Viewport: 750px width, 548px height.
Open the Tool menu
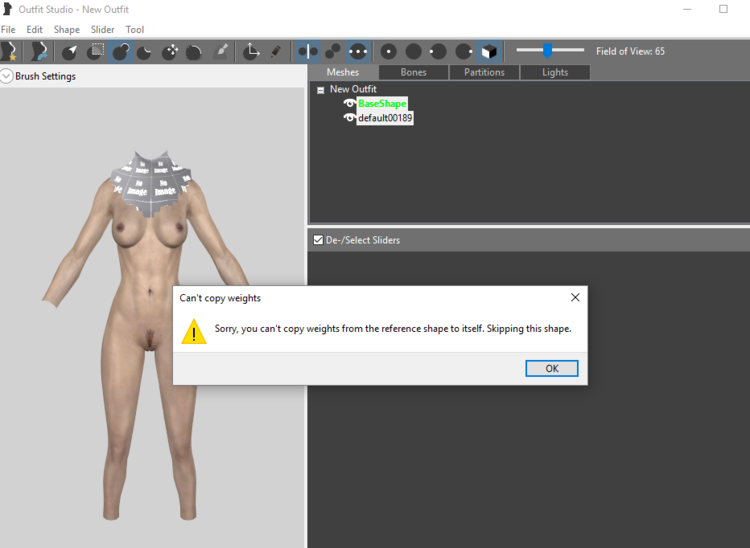point(135,30)
